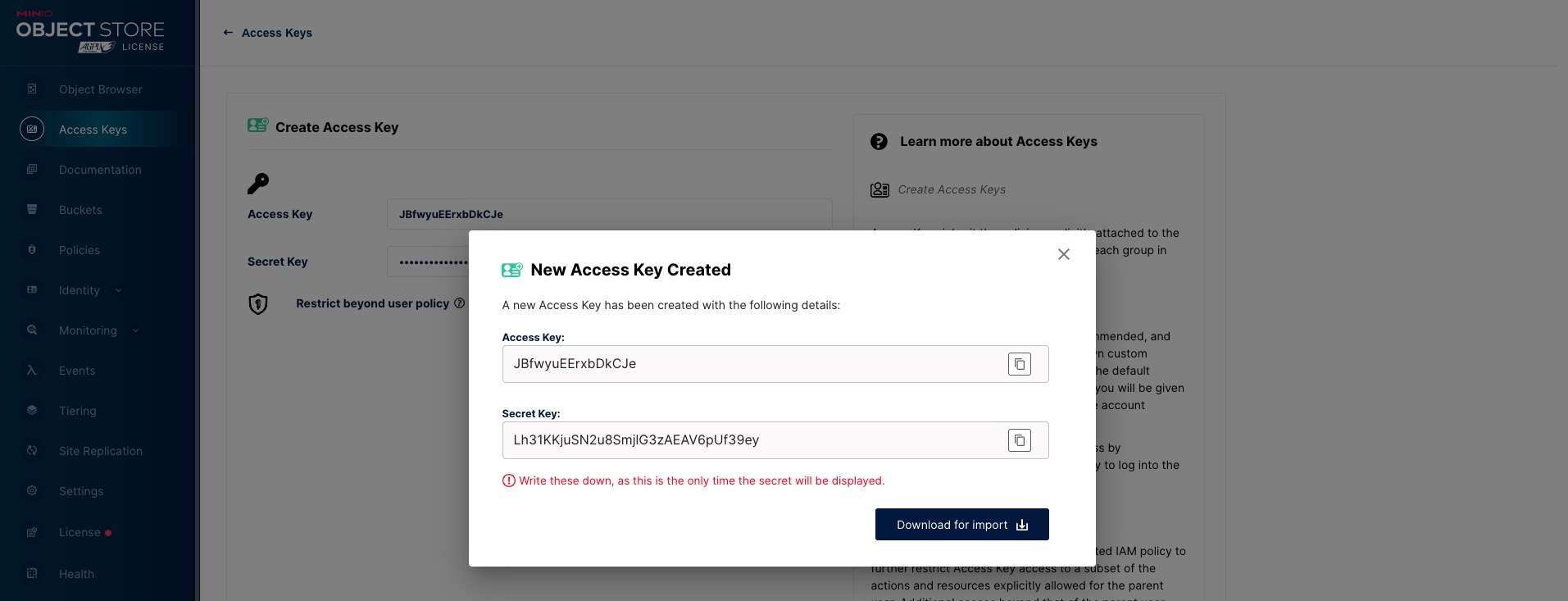Click Download for import button

961,525
